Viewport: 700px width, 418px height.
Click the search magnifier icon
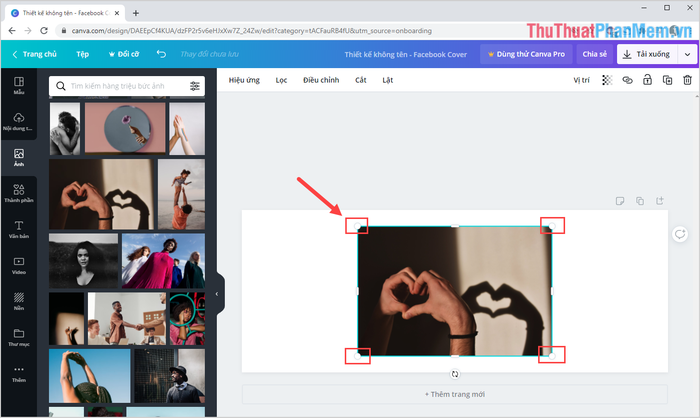pos(61,86)
